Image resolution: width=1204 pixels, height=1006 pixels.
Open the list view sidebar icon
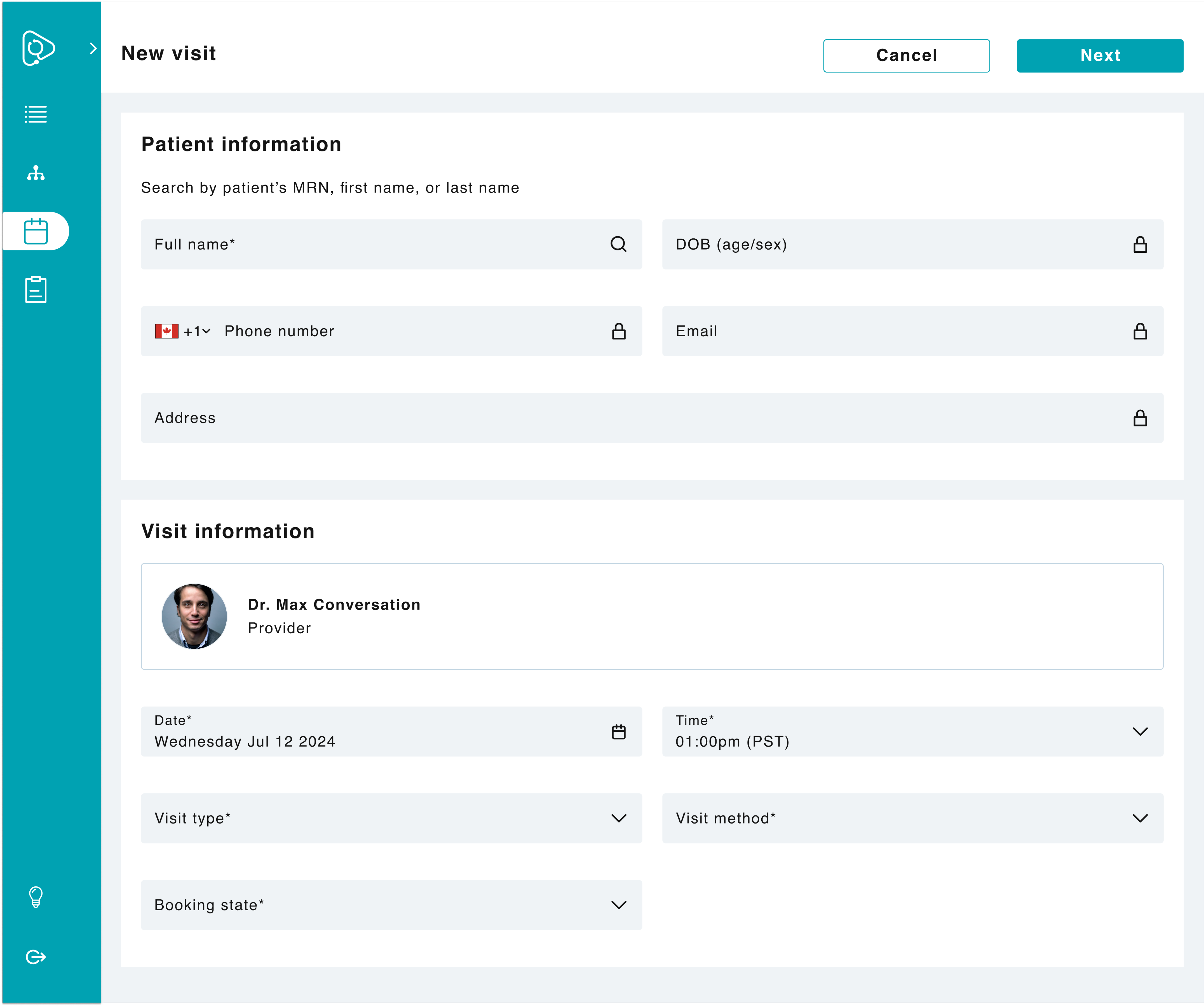point(36,114)
